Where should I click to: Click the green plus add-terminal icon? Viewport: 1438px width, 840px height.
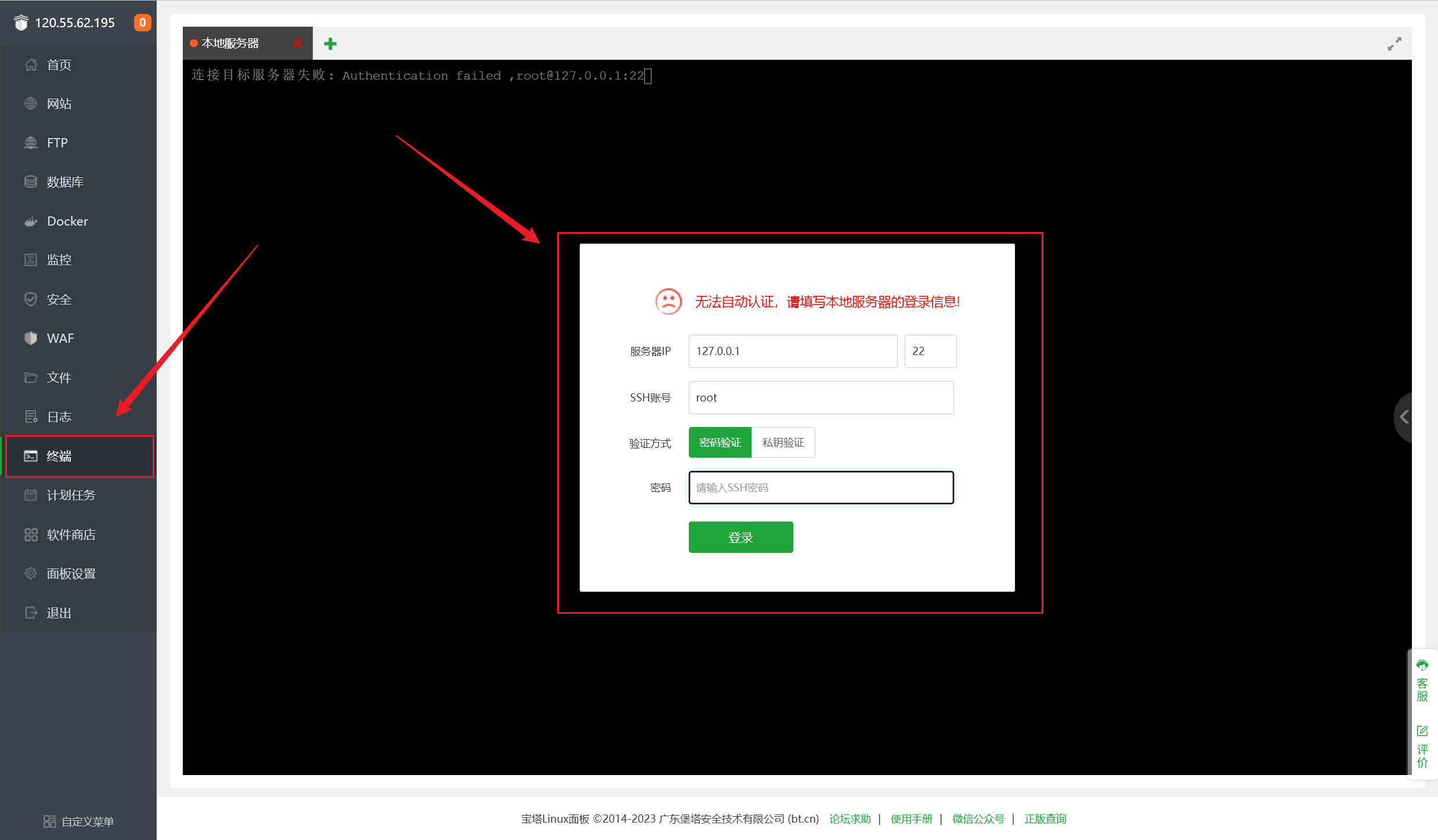(x=330, y=44)
